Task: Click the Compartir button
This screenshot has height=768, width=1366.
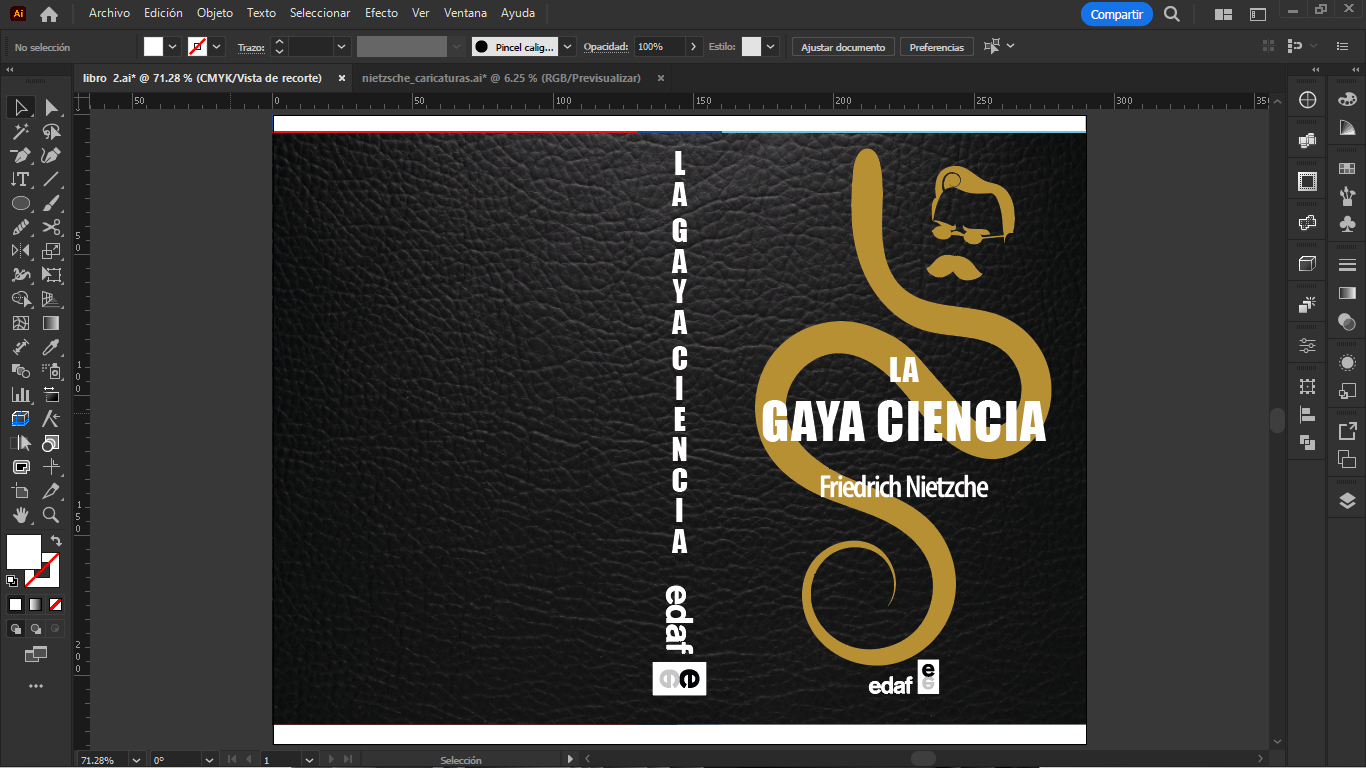Action: pos(1116,14)
